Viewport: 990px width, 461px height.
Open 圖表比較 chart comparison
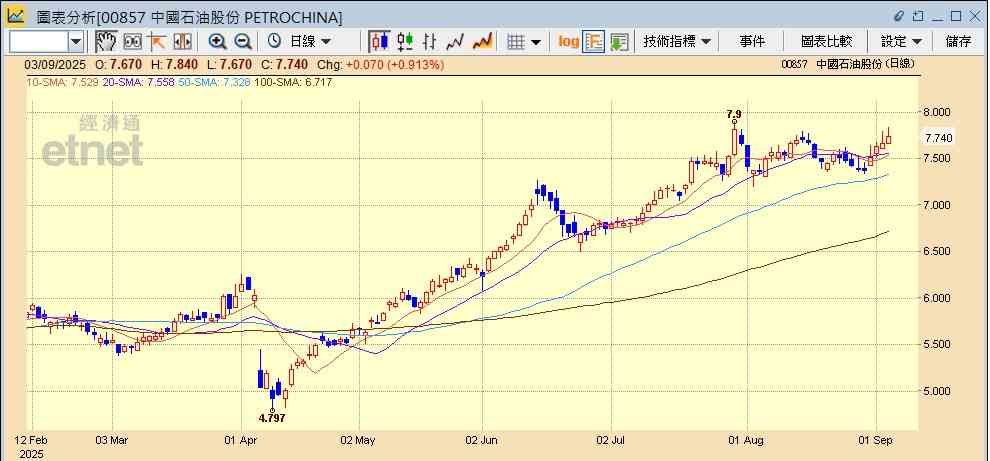point(826,42)
